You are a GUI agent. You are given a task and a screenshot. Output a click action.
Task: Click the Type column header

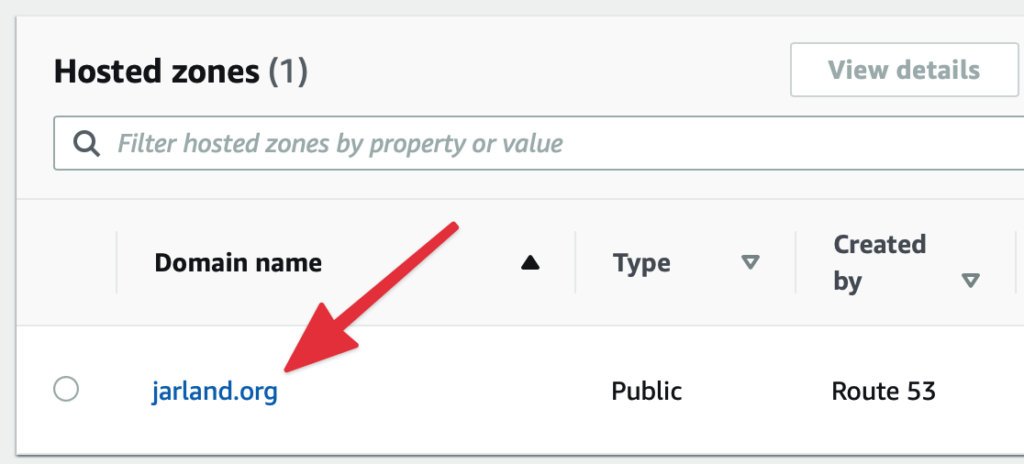pyautogui.click(x=642, y=263)
